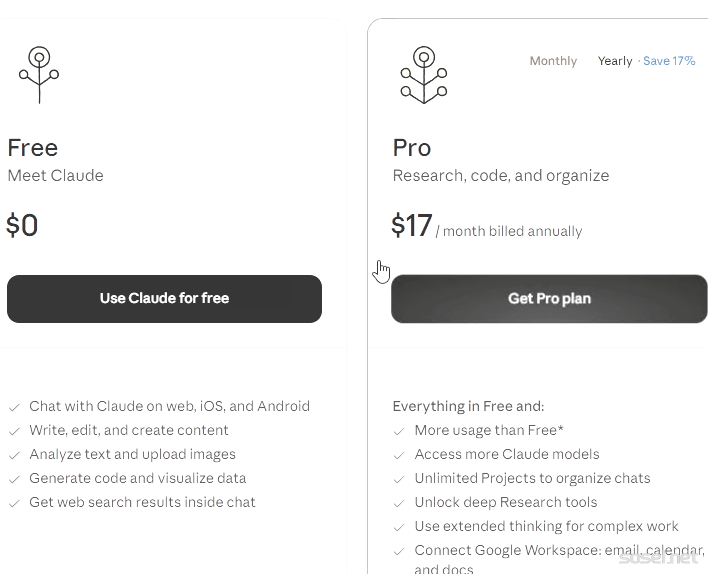The image size is (709, 574).
Task: Click checkmark icon beside 'Get web search results inside chat'
Action: [x=14, y=503]
